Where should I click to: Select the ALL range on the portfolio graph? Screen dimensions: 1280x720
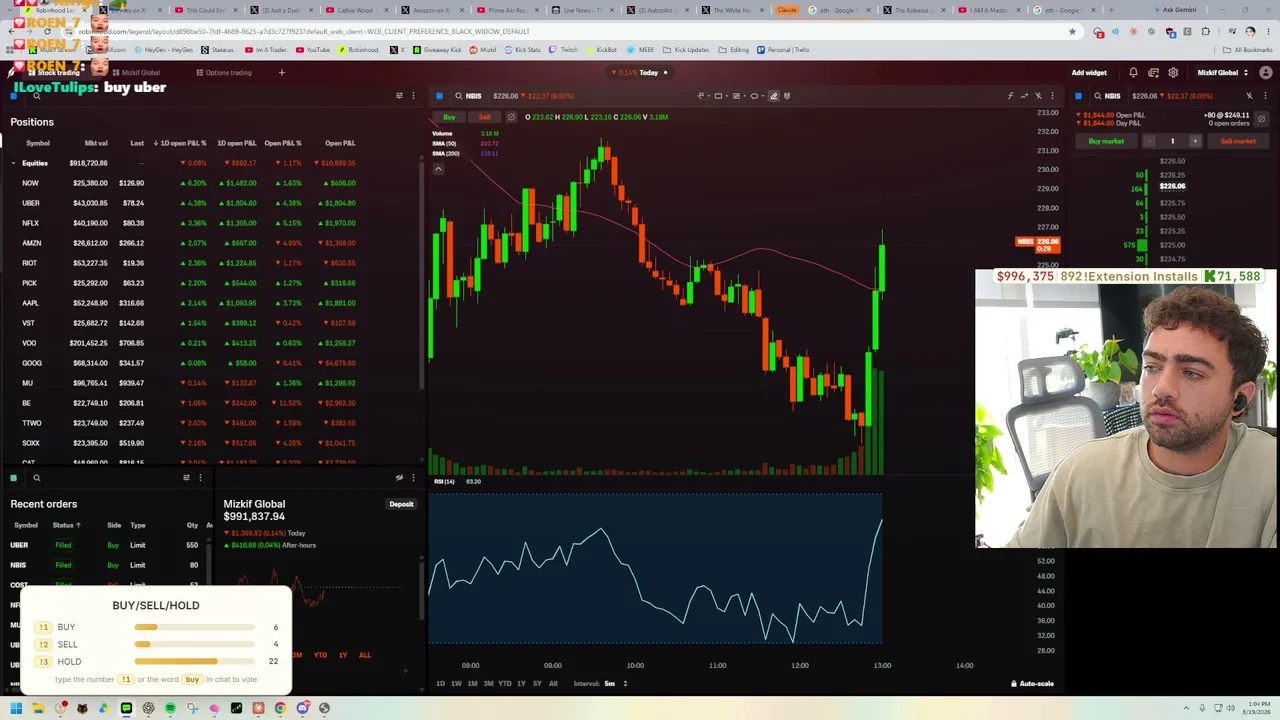pos(365,655)
